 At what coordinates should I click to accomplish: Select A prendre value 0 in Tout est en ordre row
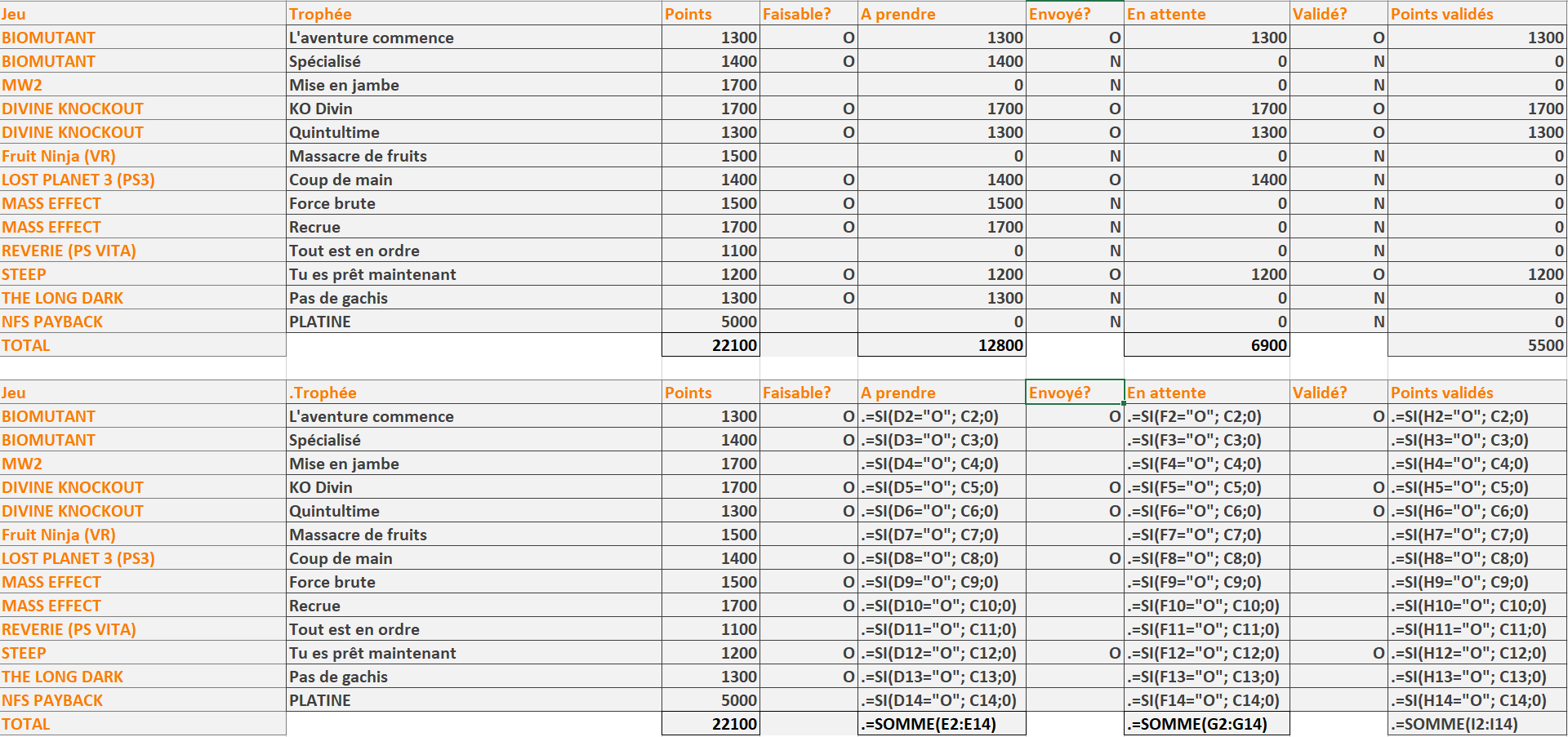click(942, 251)
